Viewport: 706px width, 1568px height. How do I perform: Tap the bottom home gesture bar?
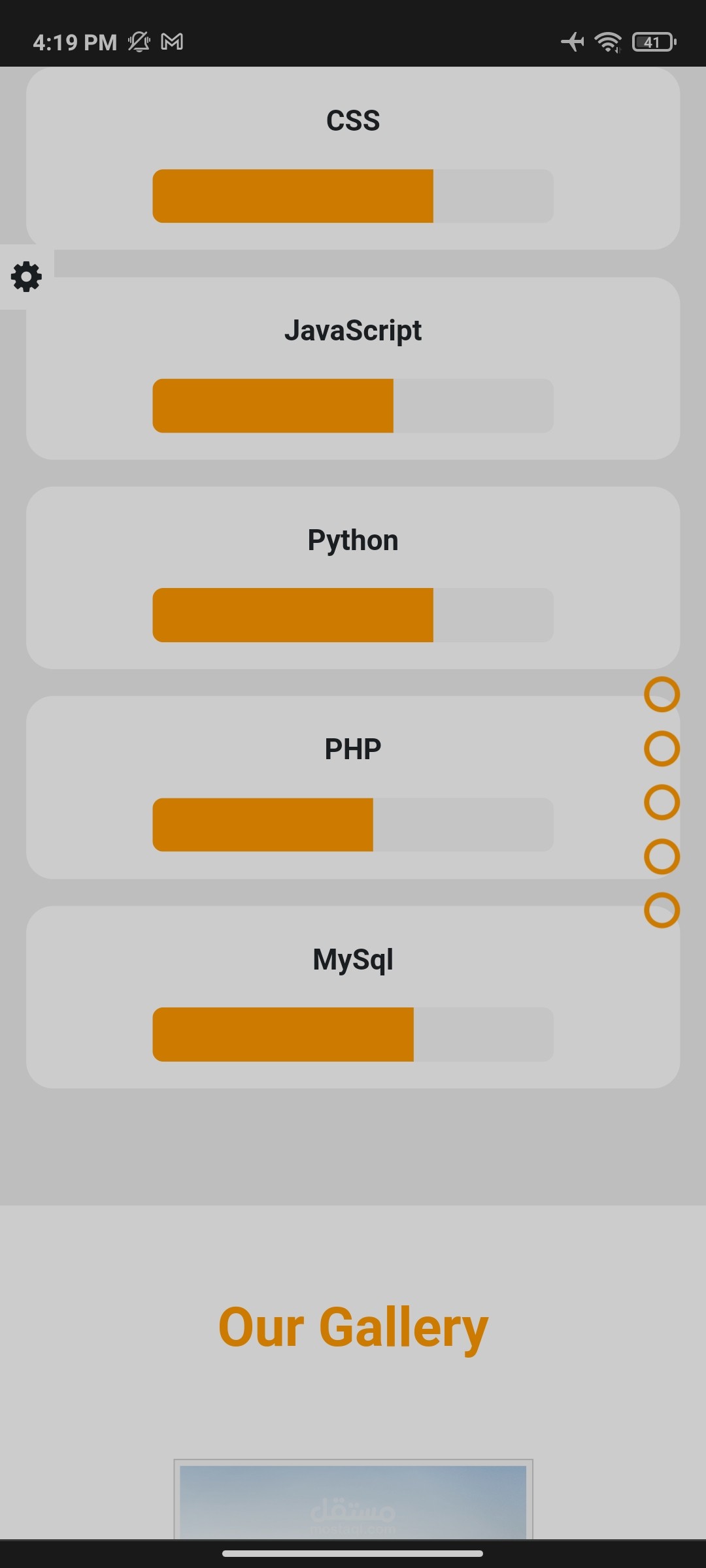click(353, 1554)
